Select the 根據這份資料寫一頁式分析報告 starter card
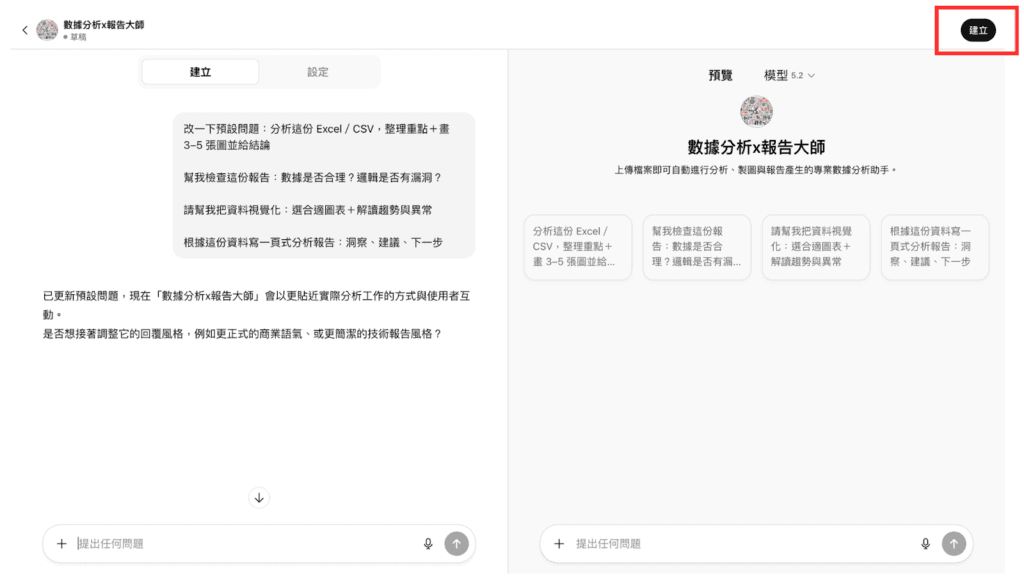 pos(934,246)
